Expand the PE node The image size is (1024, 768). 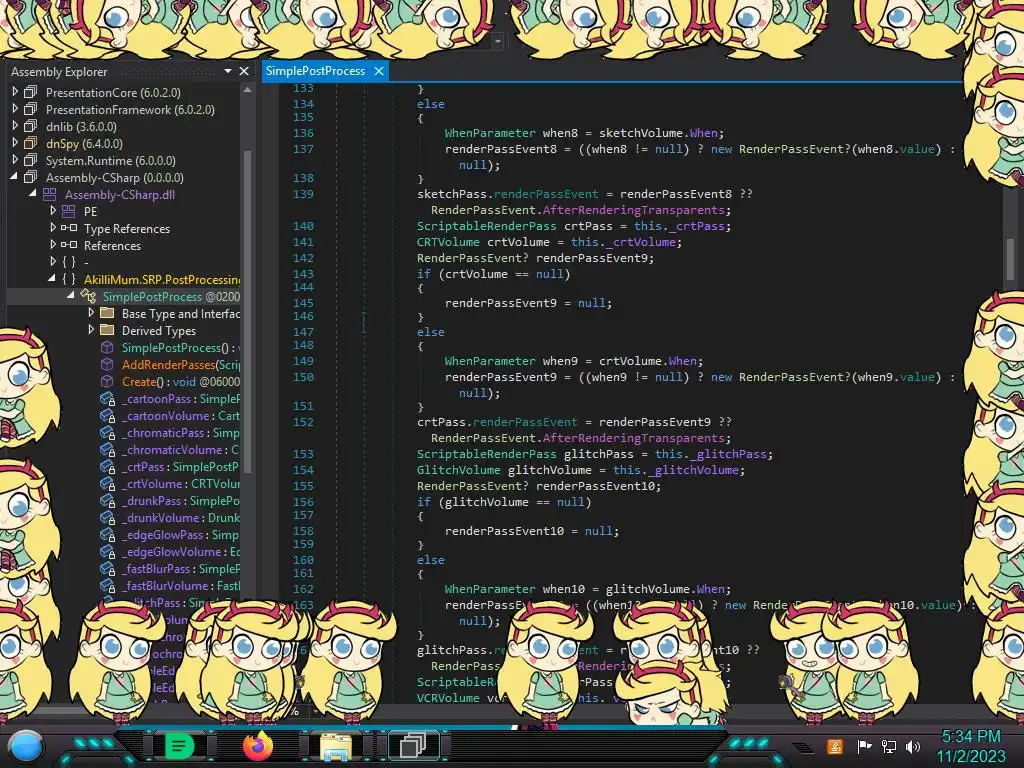coord(53,211)
